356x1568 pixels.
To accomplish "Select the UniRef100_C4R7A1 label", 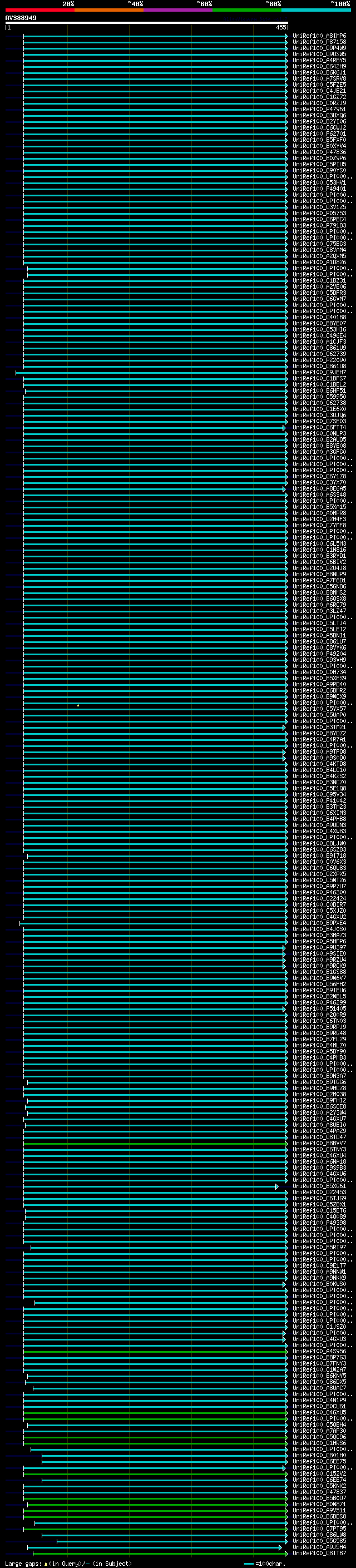I will (319, 740).
